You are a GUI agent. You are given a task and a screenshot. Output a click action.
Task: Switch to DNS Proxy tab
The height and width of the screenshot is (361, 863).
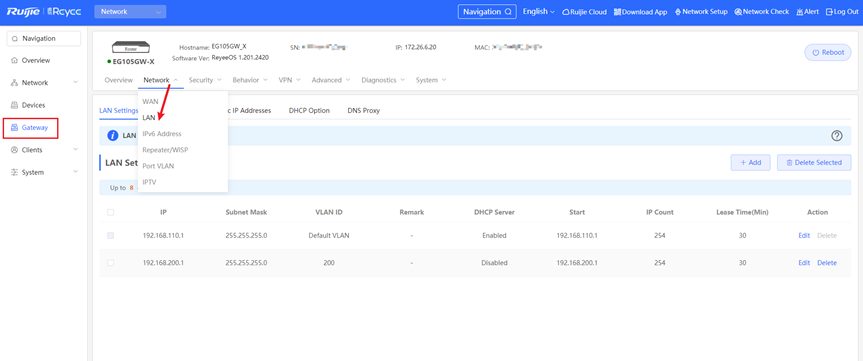point(364,111)
